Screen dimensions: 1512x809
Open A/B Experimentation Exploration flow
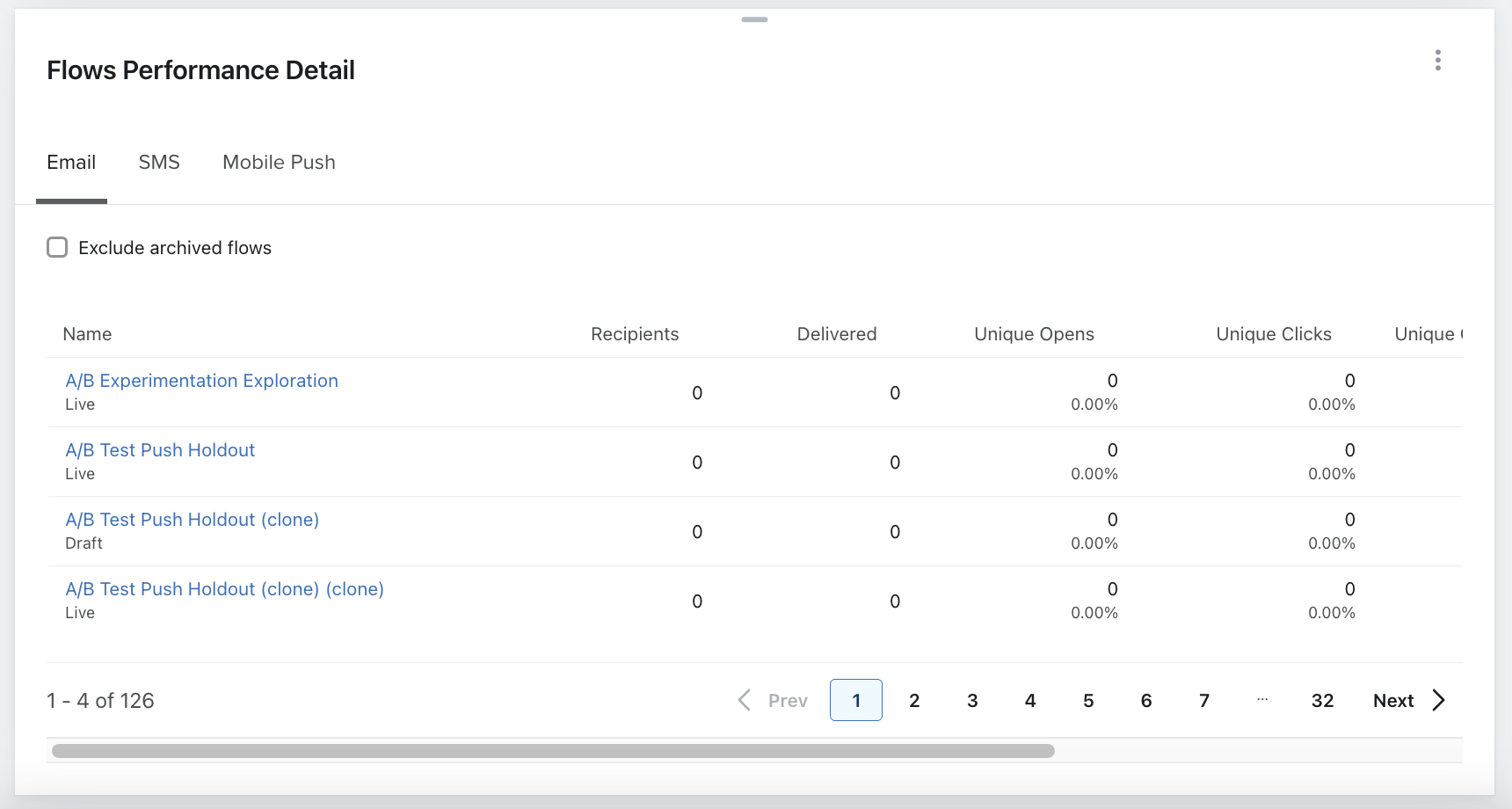pyautogui.click(x=201, y=381)
